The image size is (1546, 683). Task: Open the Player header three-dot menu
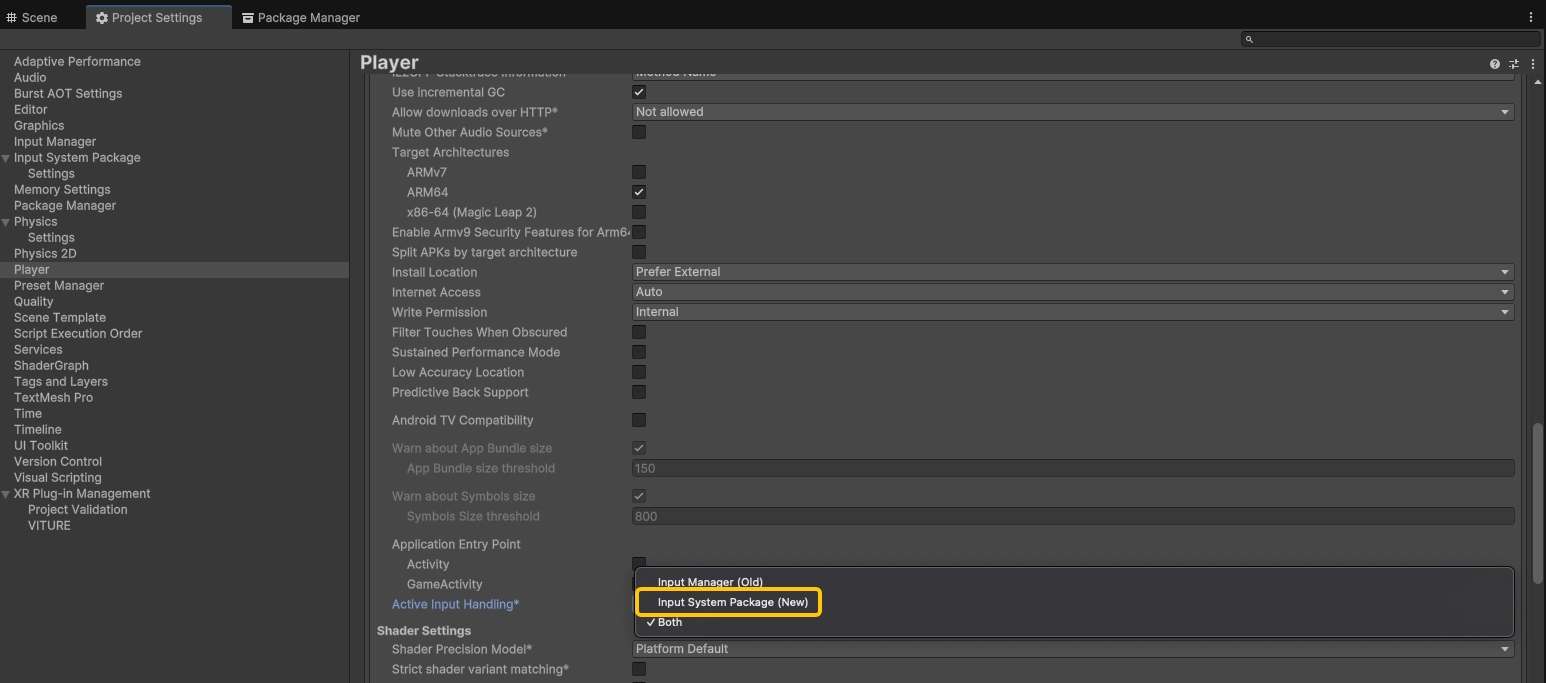[x=1533, y=64]
